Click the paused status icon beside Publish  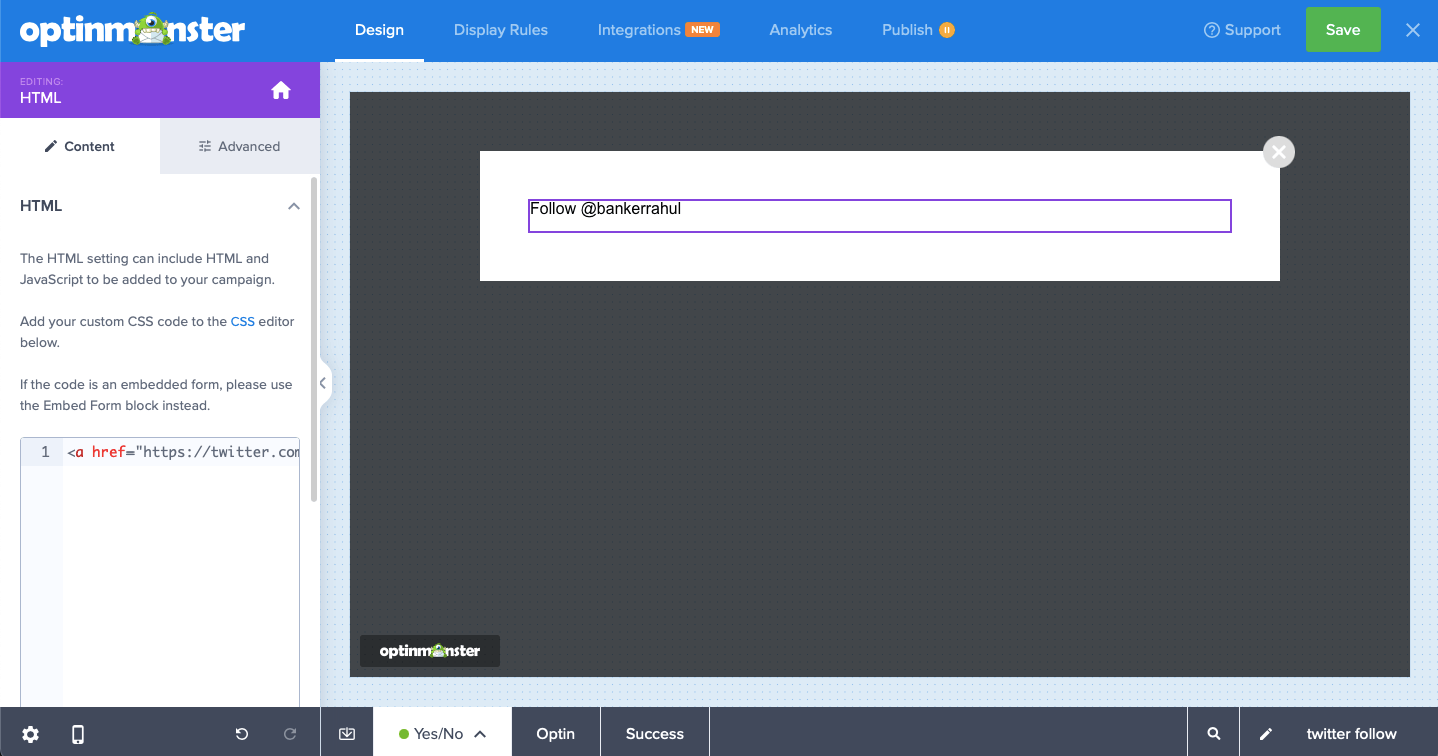click(947, 30)
